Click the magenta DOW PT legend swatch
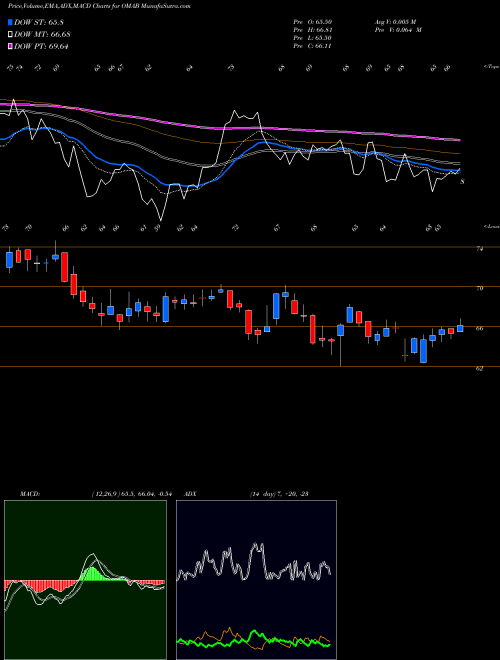The width and height of the screenshot is (500, 660). click(10, 46)
